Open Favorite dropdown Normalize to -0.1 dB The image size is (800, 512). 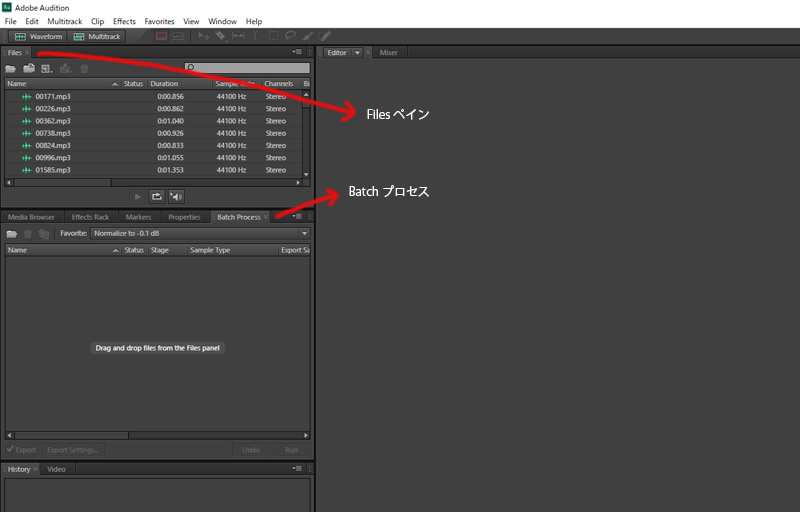pyautogui.click(x=200, y=233)
